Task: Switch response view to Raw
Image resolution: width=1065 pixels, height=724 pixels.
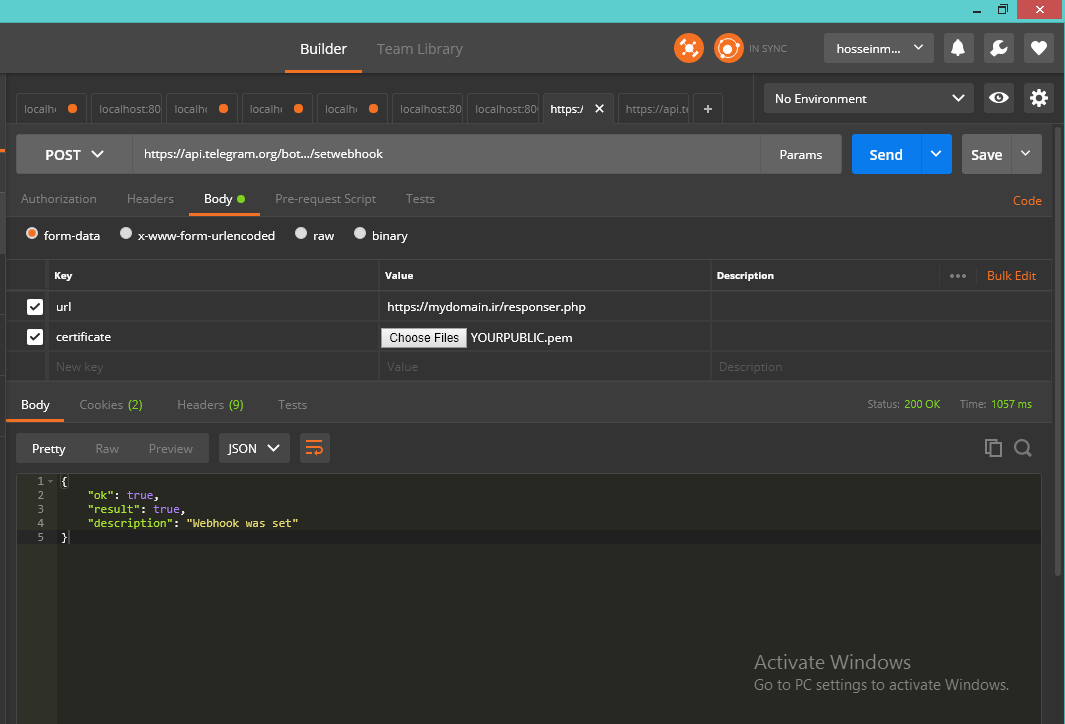Action: (107, 448)
